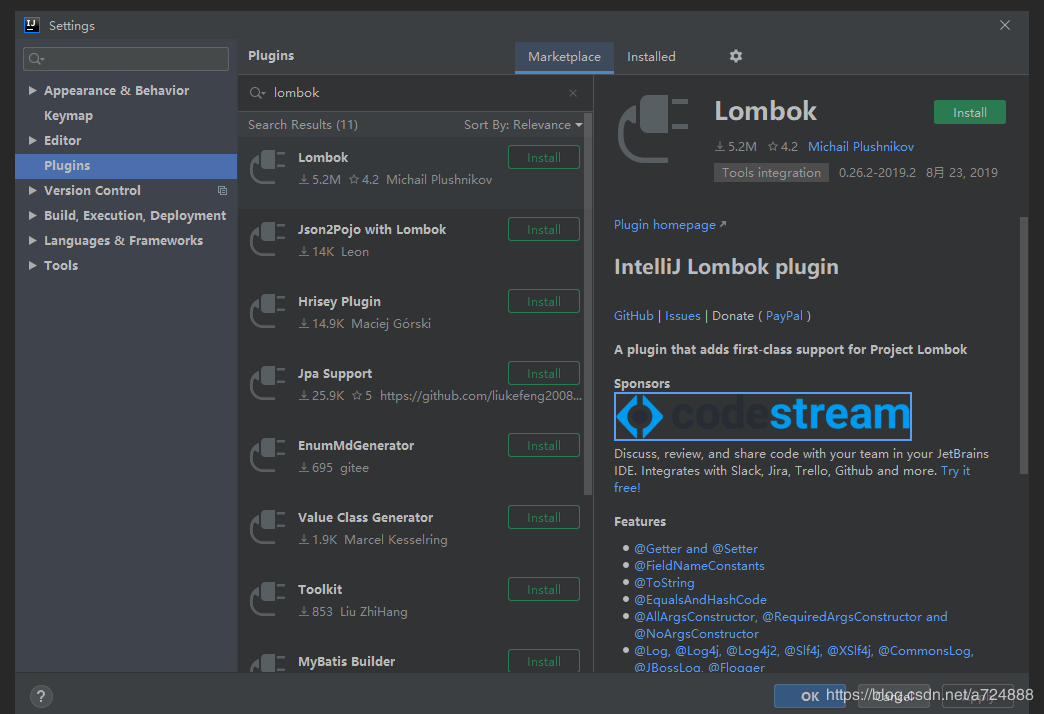Click the plugin description scrollbar

[1023, 345]
